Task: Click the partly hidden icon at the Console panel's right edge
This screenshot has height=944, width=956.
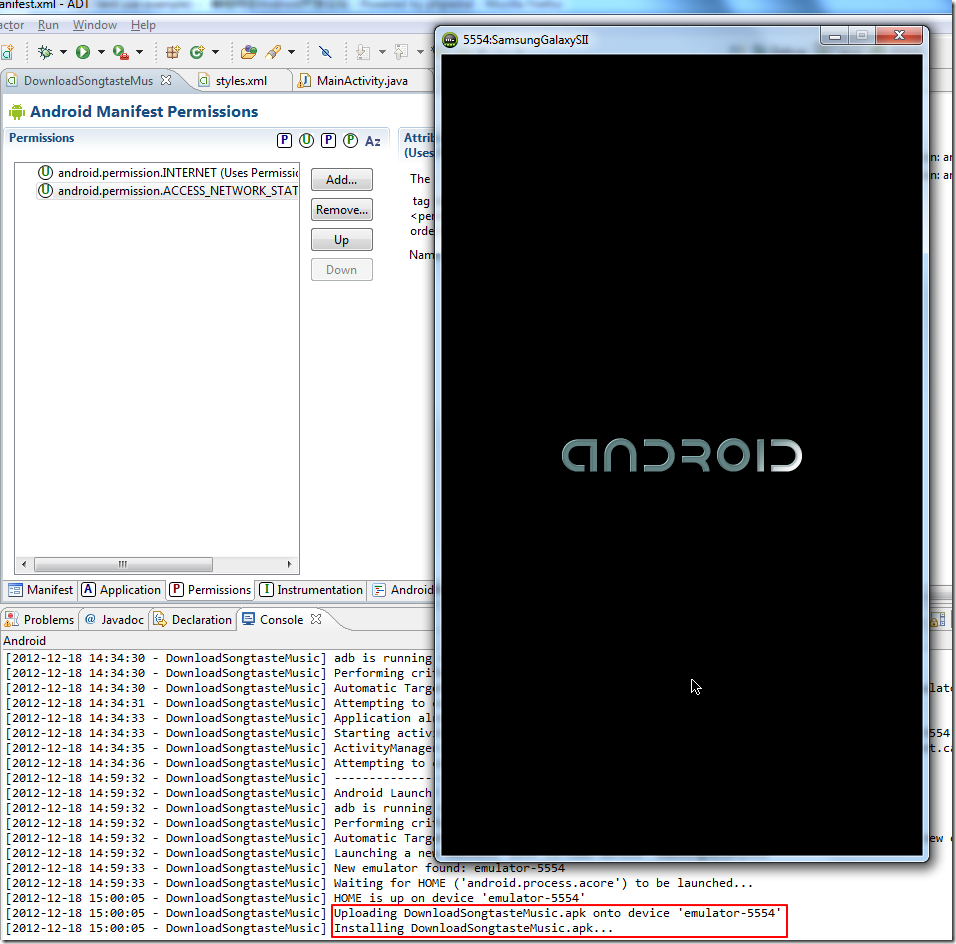Action: [x=938, y=620]
